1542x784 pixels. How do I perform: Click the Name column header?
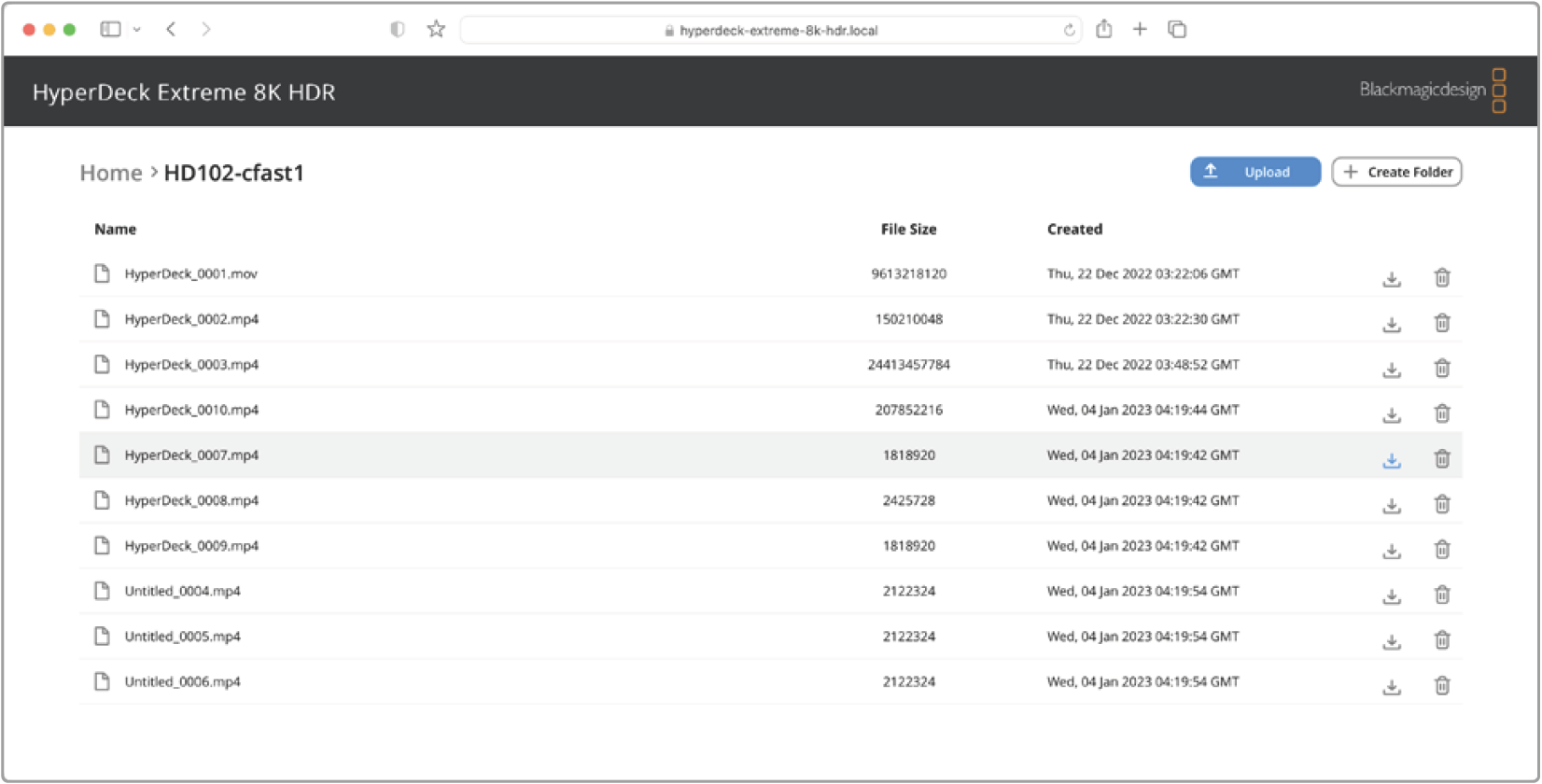pyautogui.click(x=116, y=229)
